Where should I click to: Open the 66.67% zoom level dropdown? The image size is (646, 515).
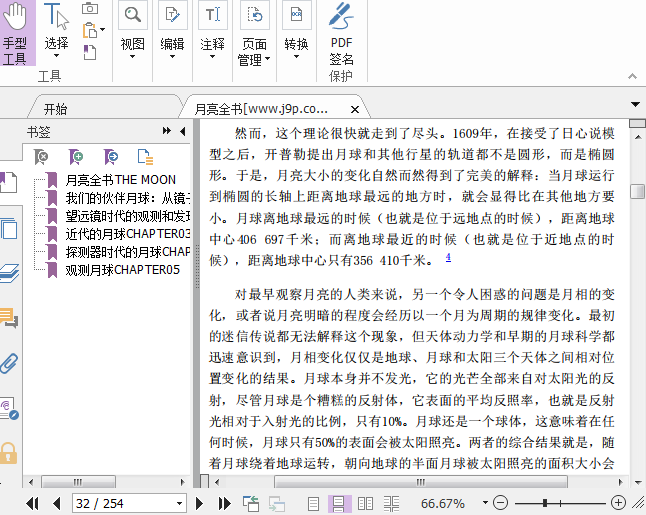click(485, 503)
